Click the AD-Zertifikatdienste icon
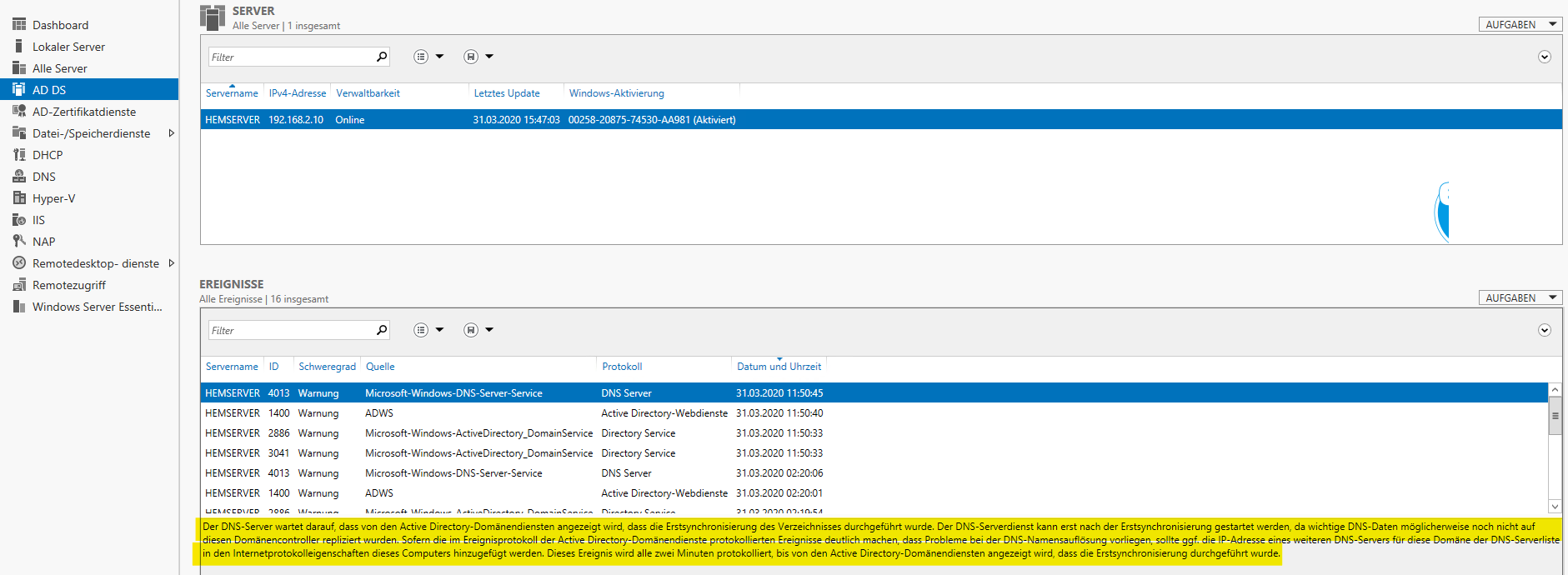This screenshot has height=575, width=1568. (19, 112)
